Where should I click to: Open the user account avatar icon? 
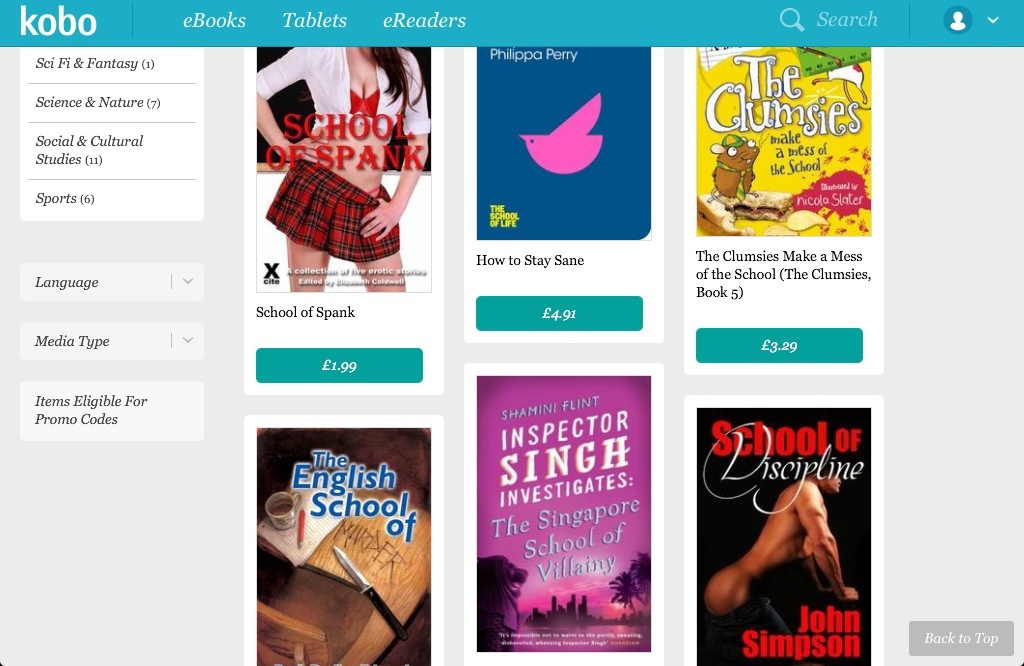click(x=957, y=20)
